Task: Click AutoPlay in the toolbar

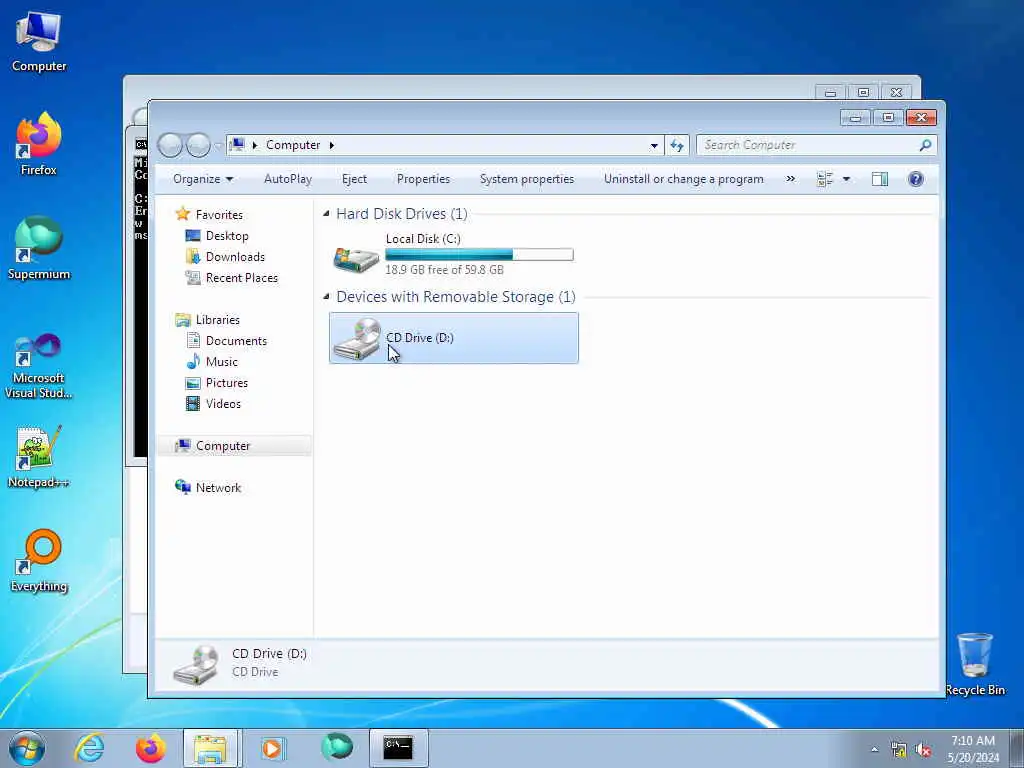Action: [288, 179]
